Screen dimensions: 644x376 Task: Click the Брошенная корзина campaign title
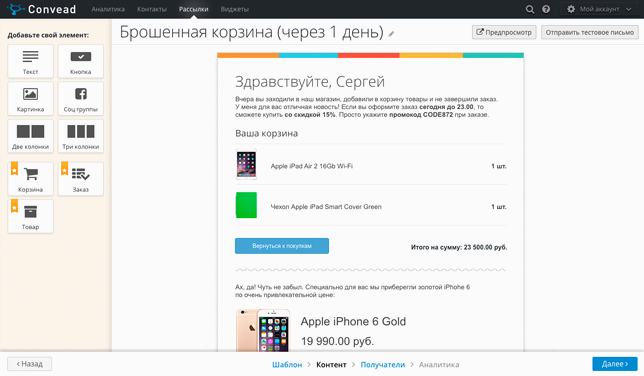[251, 32]
